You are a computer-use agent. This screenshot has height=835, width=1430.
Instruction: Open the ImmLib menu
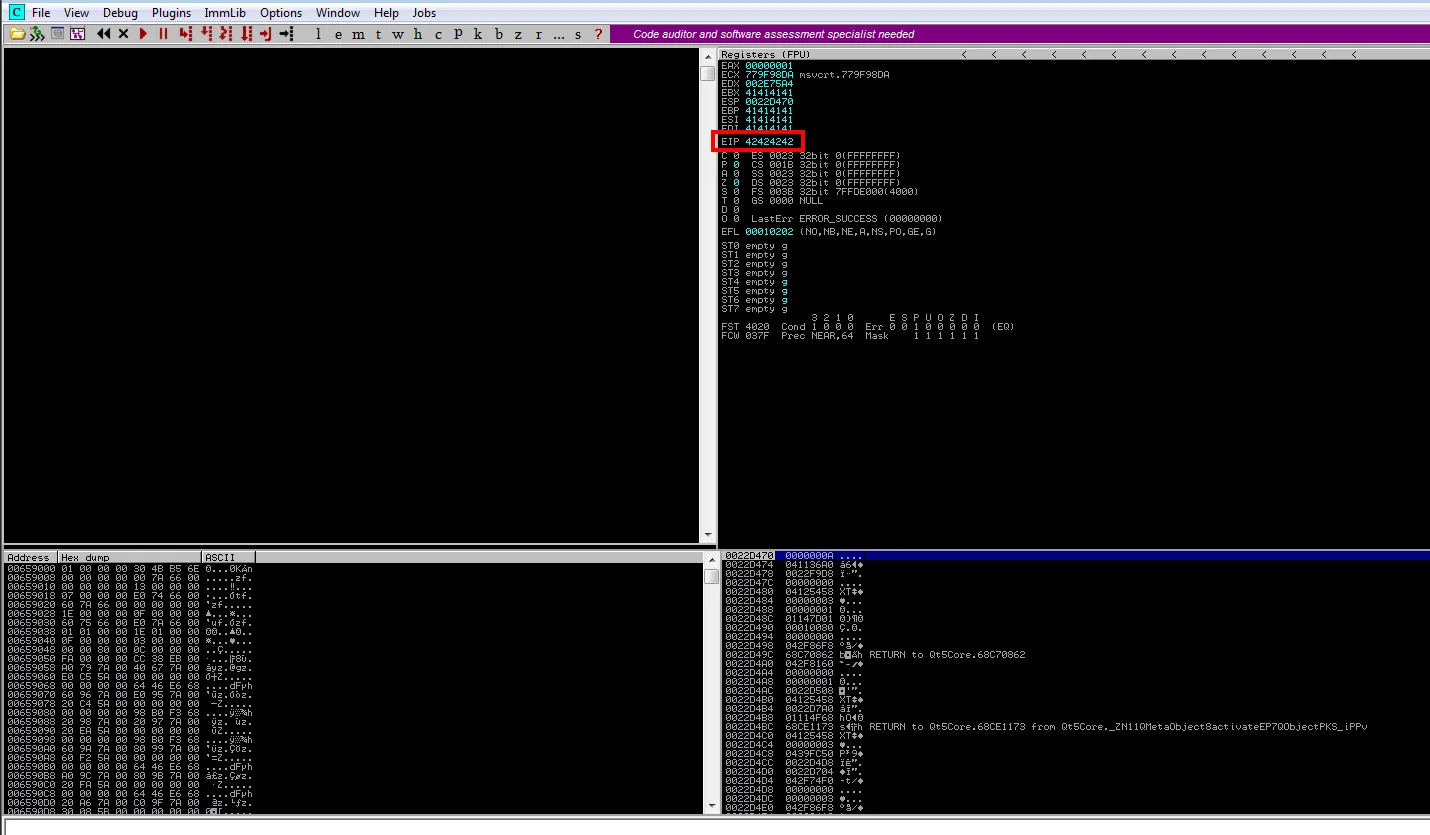tap(226, 13)
